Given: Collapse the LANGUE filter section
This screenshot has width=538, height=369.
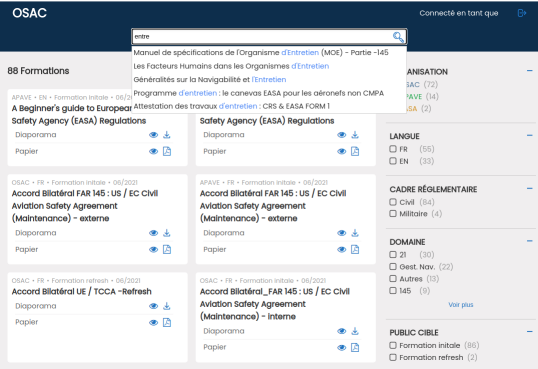Looking at the screenshot, I should (x=530, y=136).
